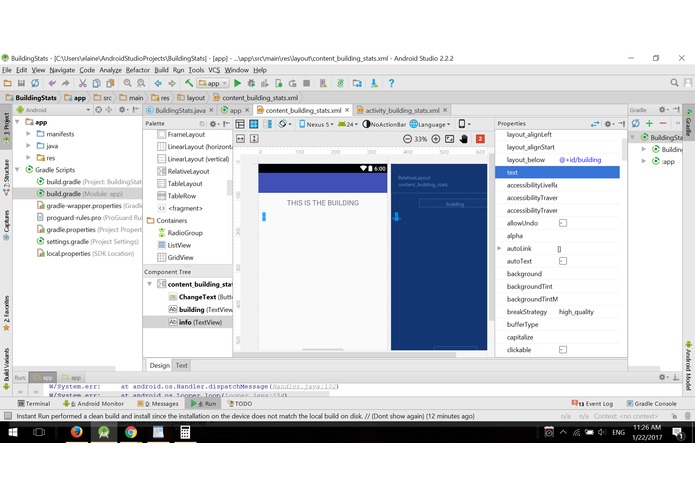Open the TODO tool window
The image size is (695, 494).
[x=240, y=404]
